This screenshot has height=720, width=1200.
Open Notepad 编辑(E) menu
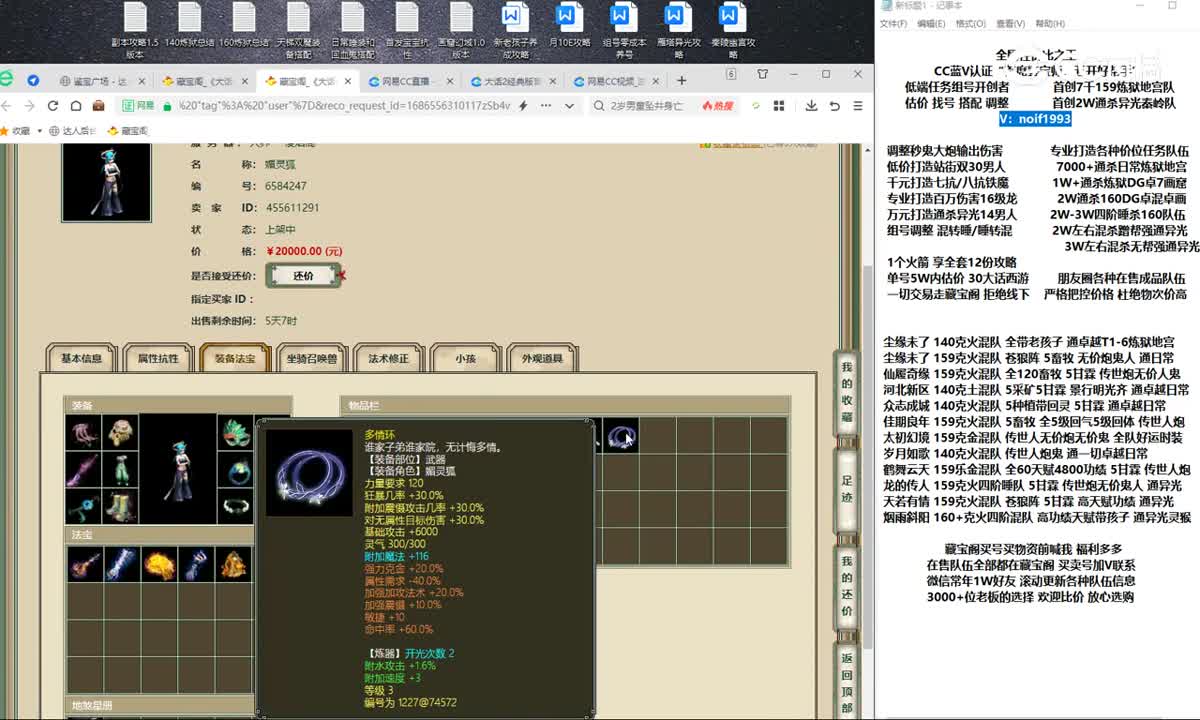pos(931,24)
